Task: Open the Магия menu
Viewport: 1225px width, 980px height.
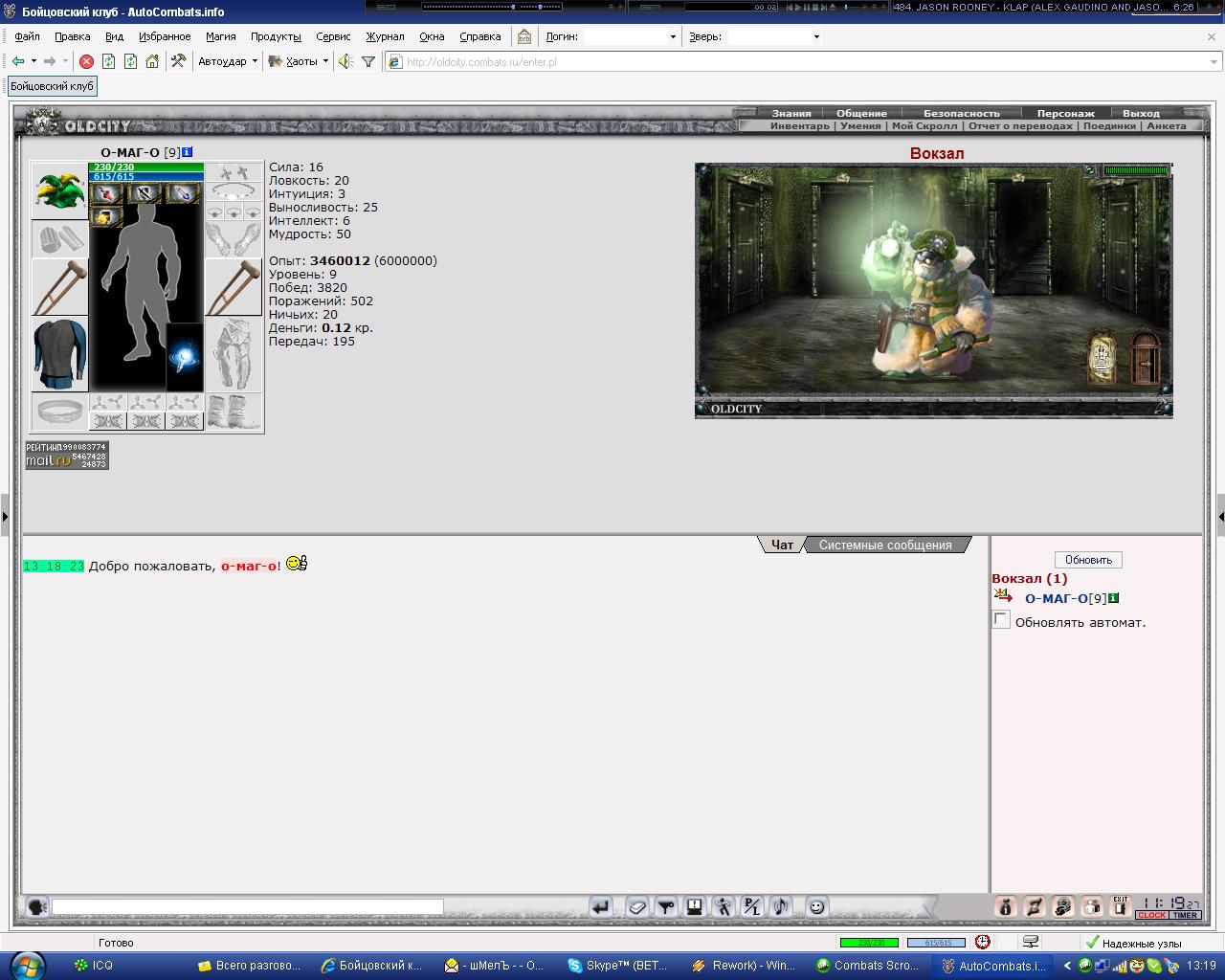Action: (x=220, y=36)
